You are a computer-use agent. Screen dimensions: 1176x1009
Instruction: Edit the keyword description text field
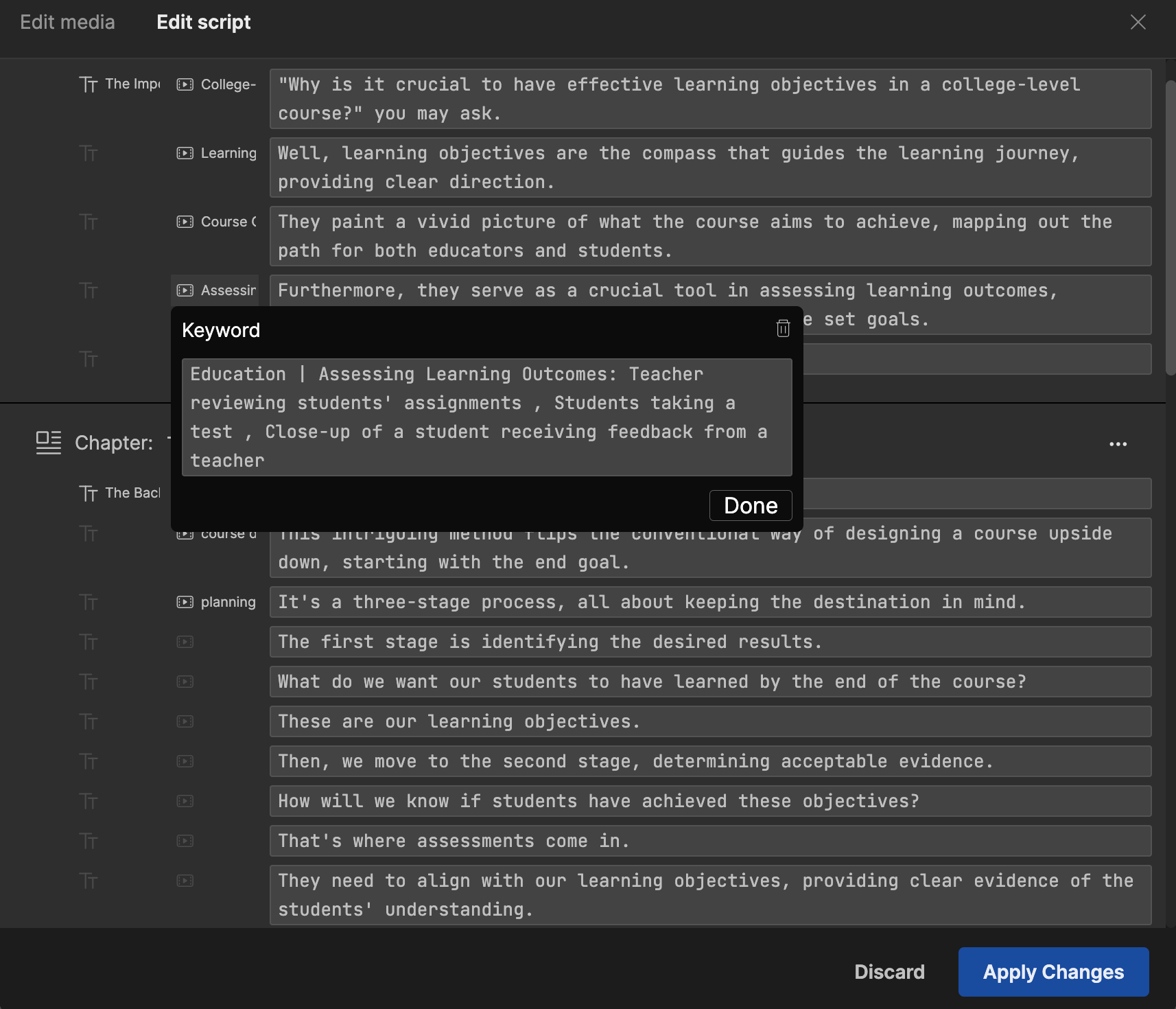coord(486,417)
